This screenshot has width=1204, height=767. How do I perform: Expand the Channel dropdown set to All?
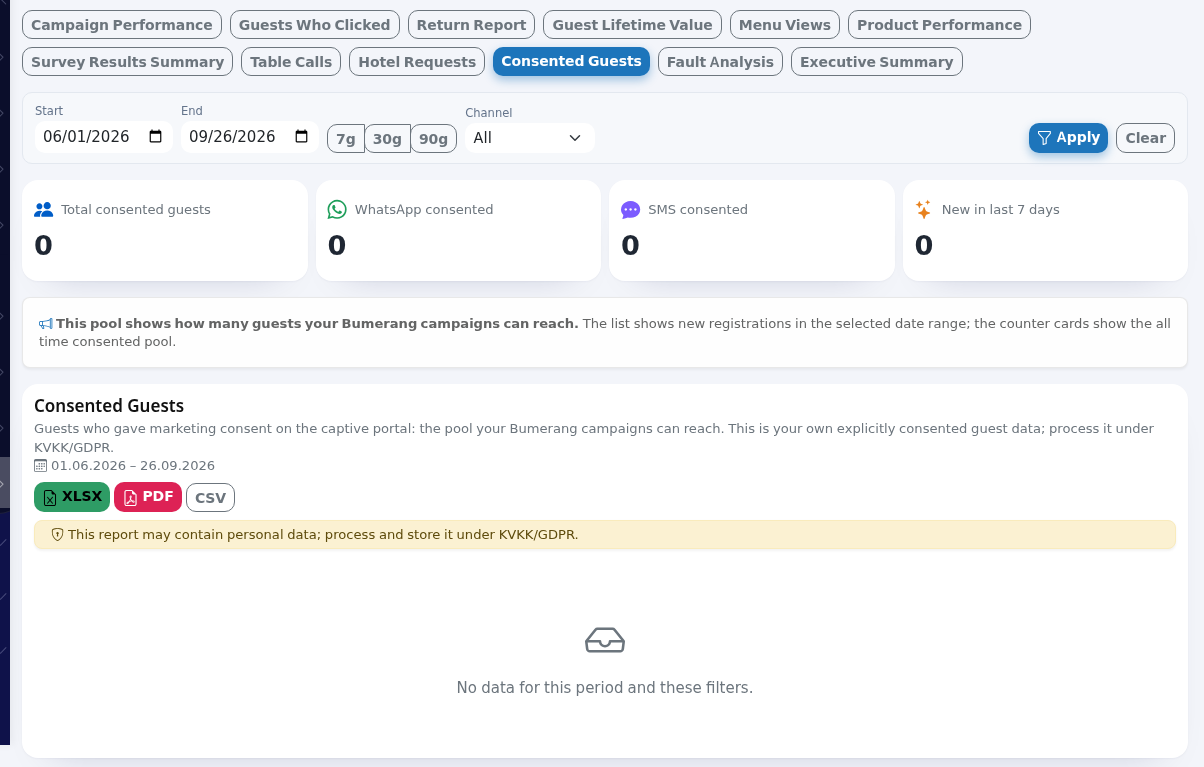(529, 138)
